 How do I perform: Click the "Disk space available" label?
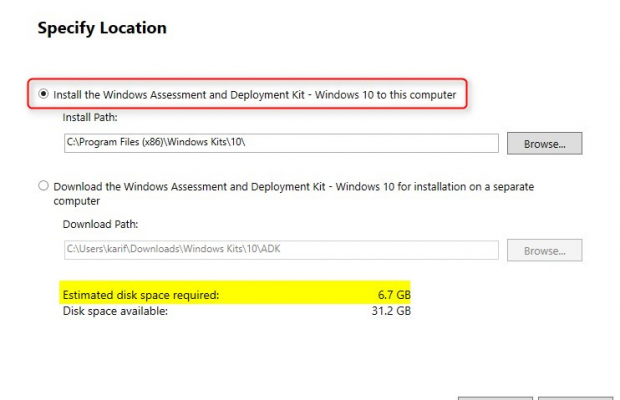pyautogui.click(x=115, y=311)
